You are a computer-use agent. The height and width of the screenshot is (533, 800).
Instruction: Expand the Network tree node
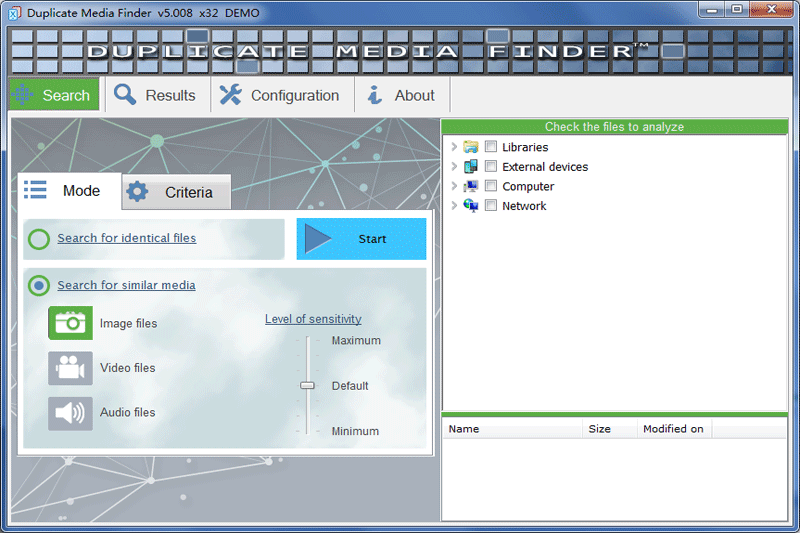click(454, 206)
